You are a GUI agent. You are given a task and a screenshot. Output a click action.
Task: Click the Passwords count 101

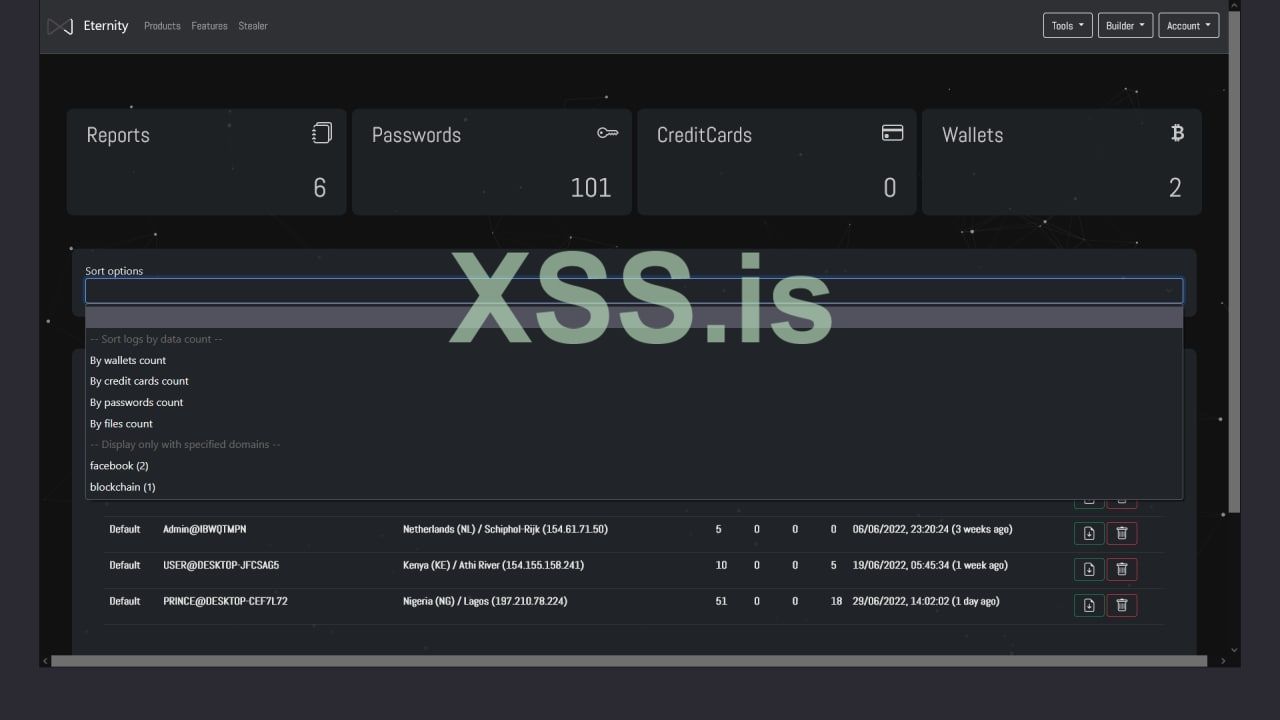(590, 188)
